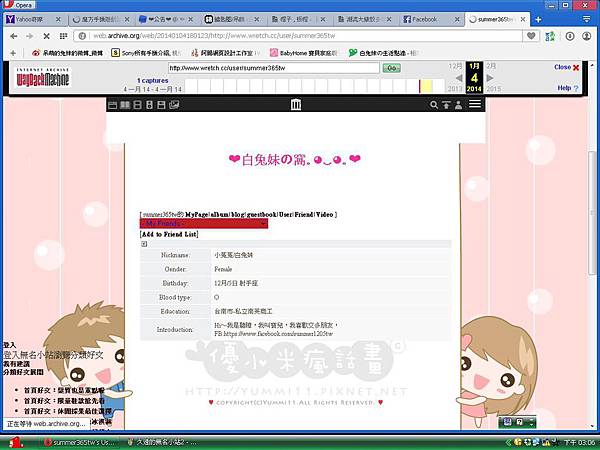600x450 pixels.
Task: Open the album link
Action: 220,214
